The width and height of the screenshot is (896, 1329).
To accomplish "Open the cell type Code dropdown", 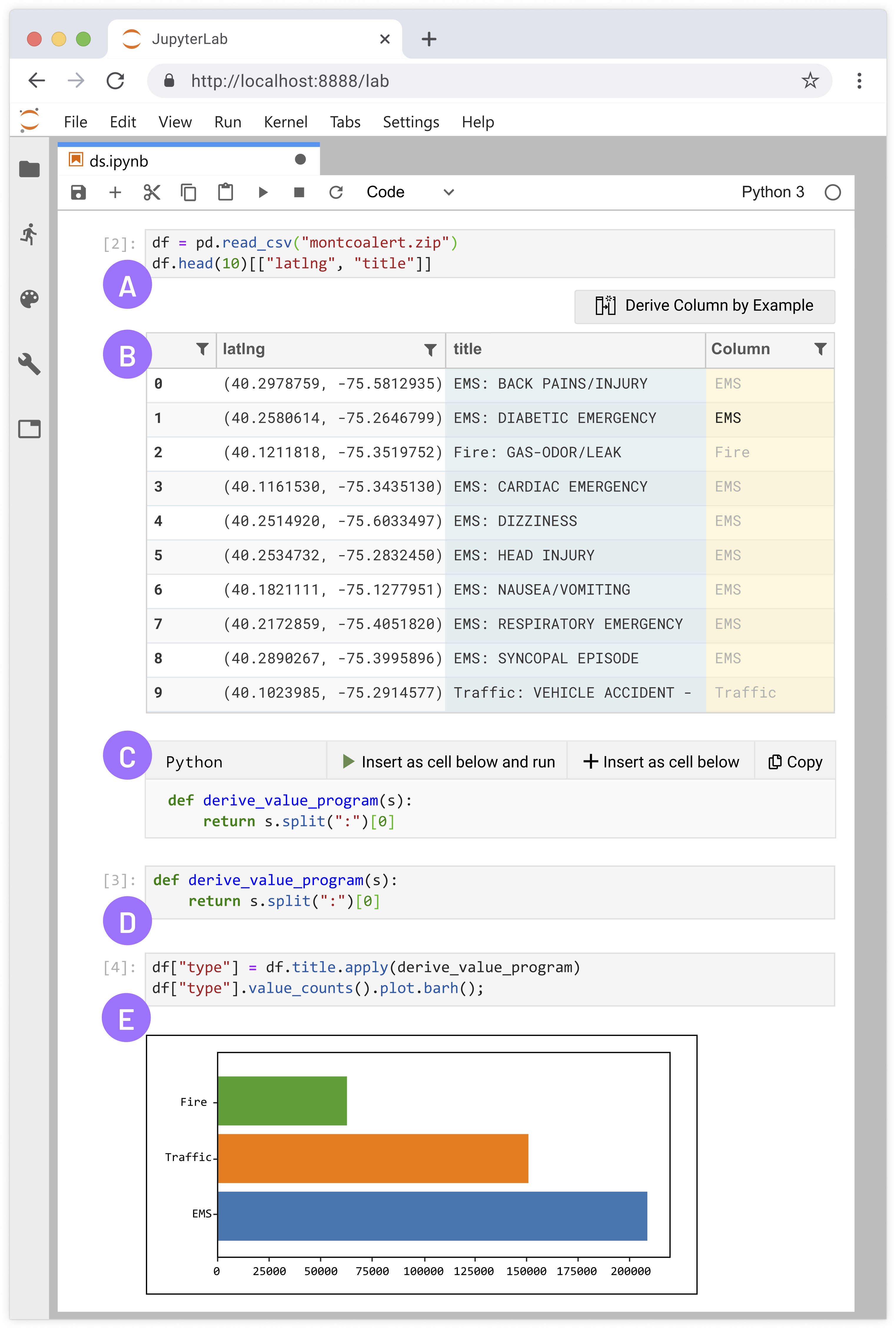I will tap(410, 192).
